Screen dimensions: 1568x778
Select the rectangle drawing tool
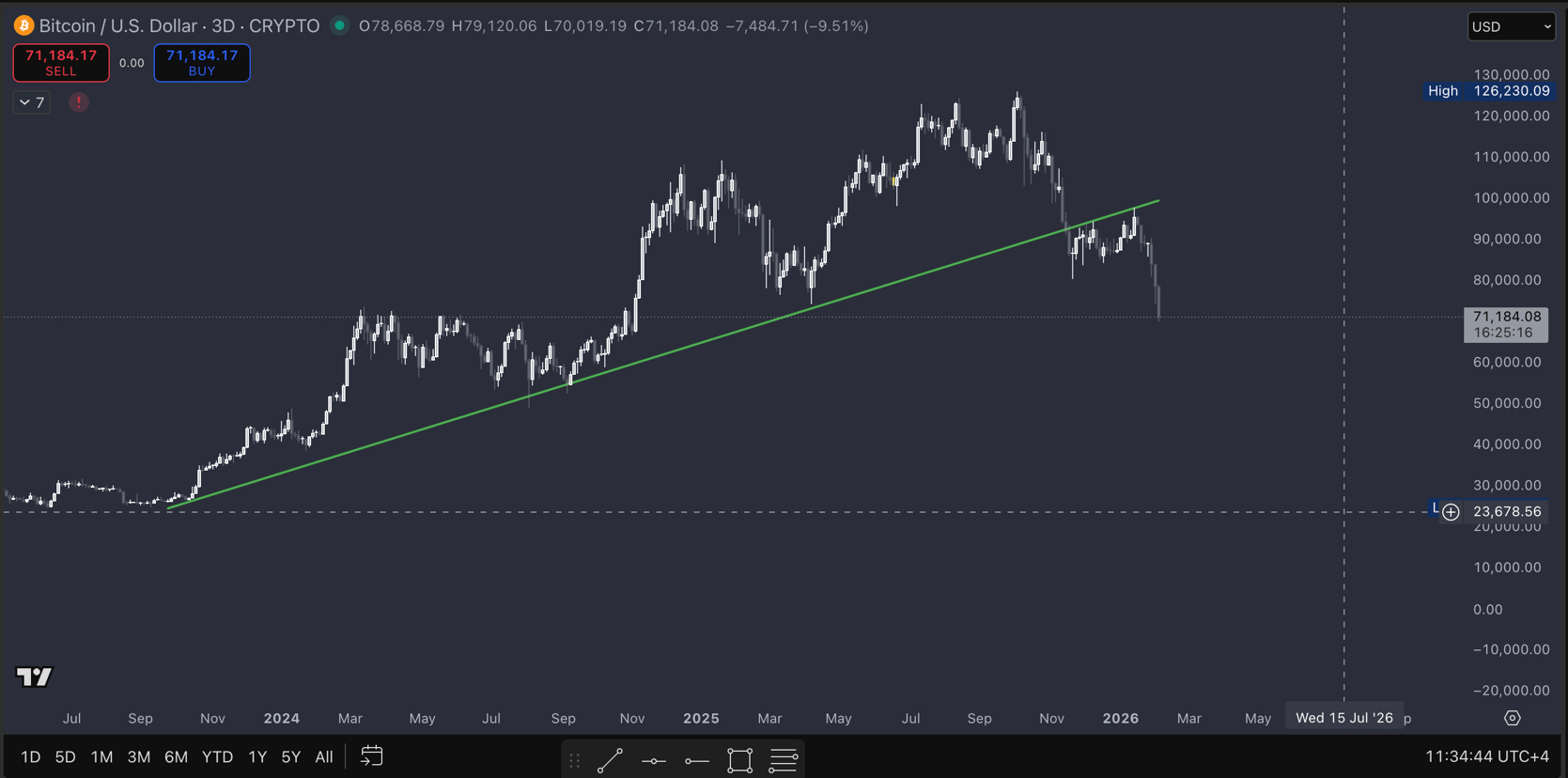tap(740, 759)
